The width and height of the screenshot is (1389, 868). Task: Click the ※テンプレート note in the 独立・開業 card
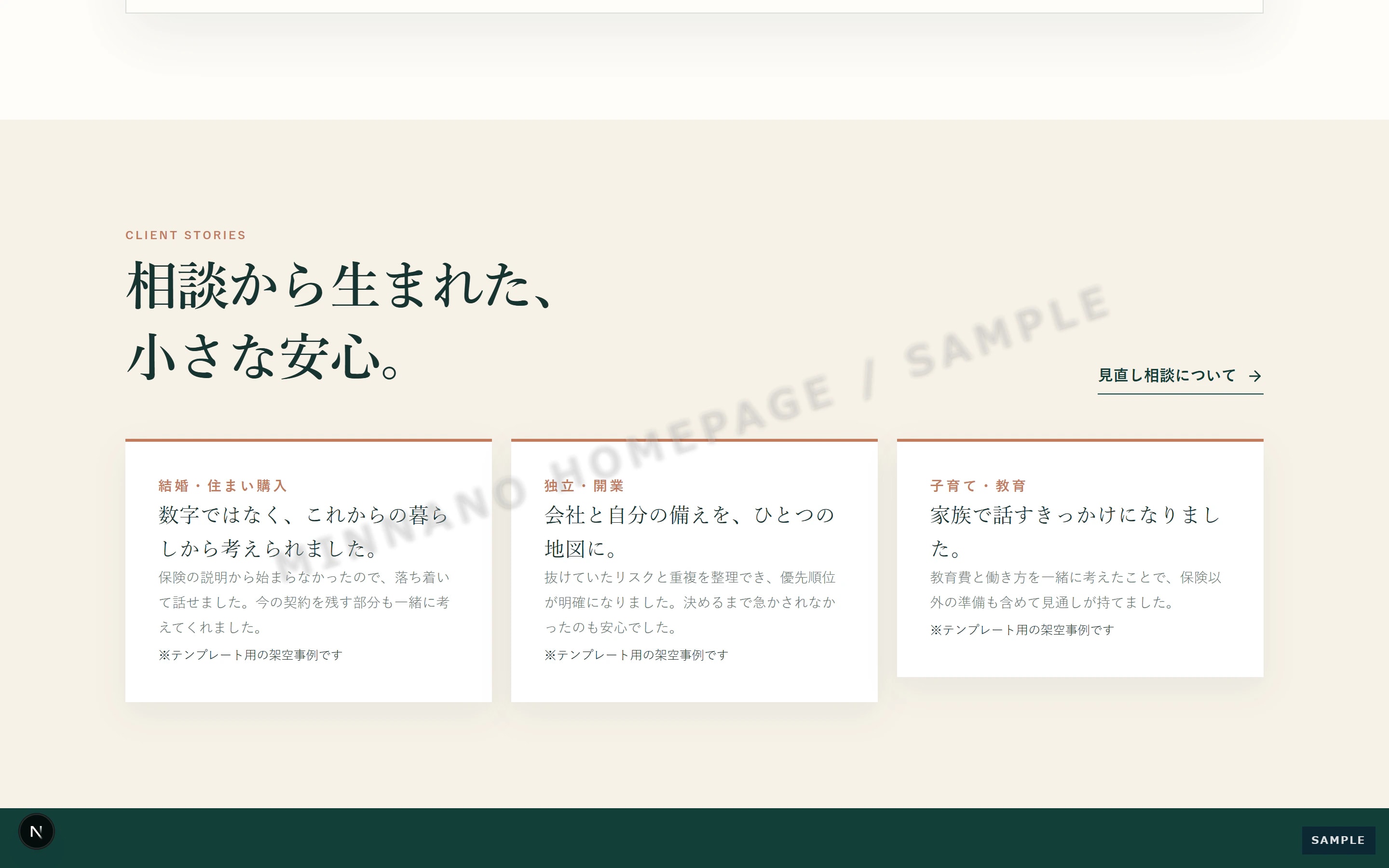pos(636,655)
